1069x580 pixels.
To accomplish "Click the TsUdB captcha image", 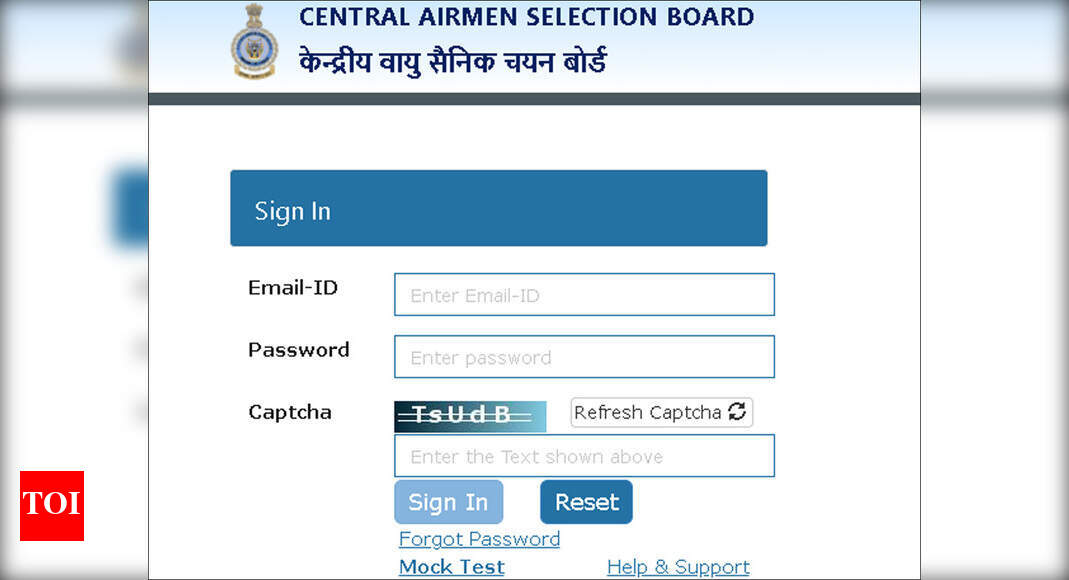I will [x=470, y=416].
